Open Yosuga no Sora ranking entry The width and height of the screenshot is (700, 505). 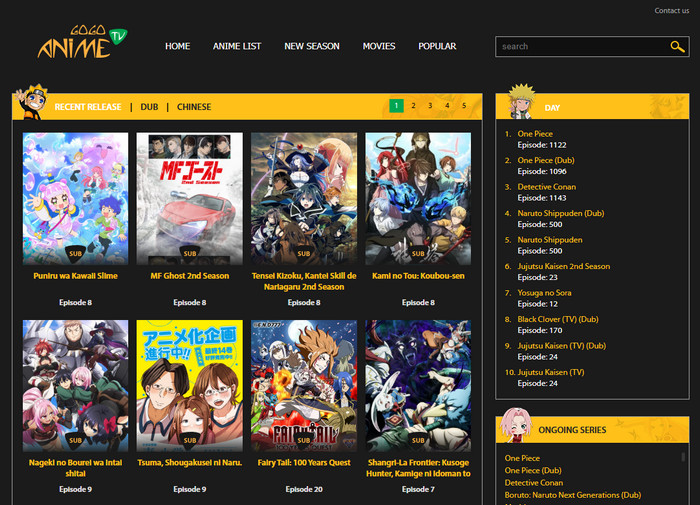[544, 293]
